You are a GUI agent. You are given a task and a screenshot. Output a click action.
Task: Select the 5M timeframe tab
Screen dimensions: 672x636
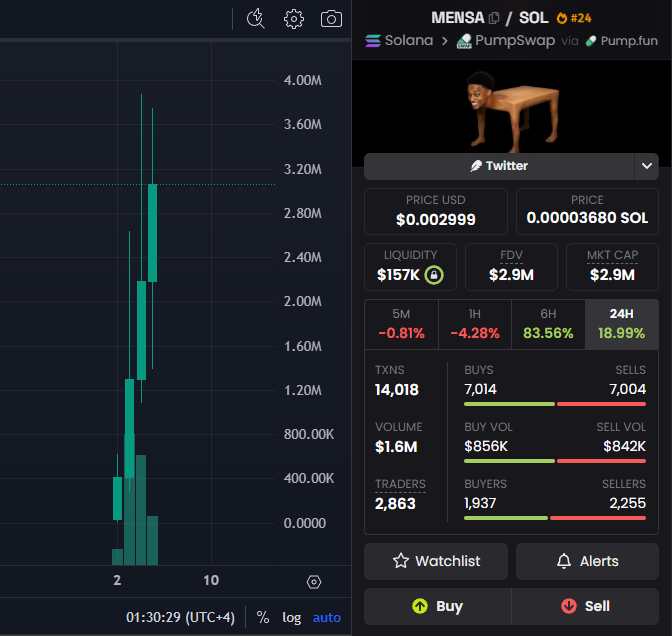402,324
